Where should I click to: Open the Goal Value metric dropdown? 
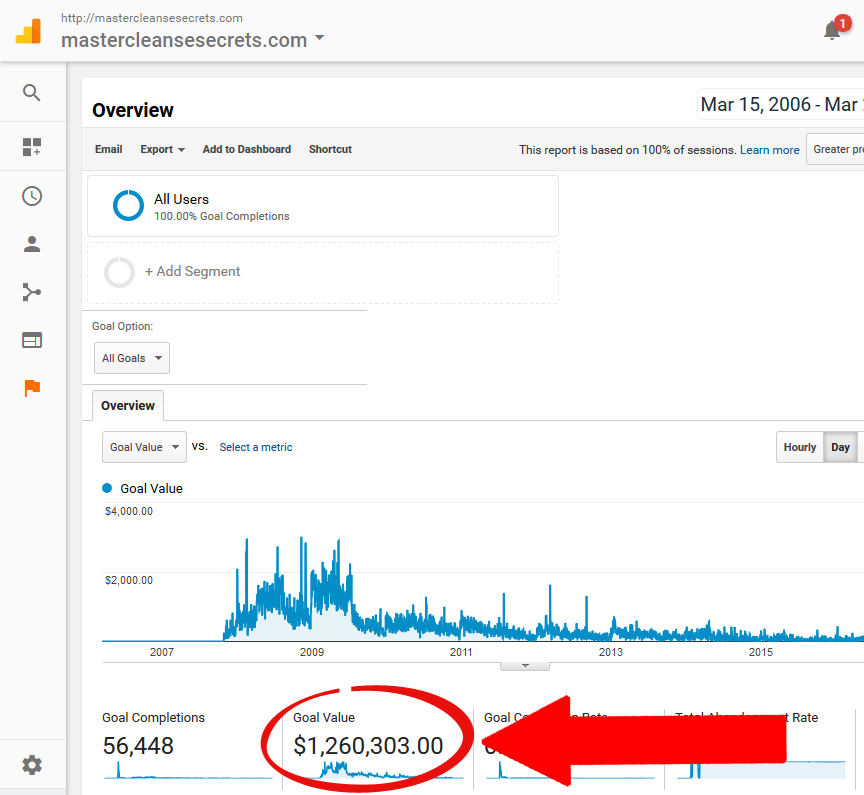coord(144,447)
